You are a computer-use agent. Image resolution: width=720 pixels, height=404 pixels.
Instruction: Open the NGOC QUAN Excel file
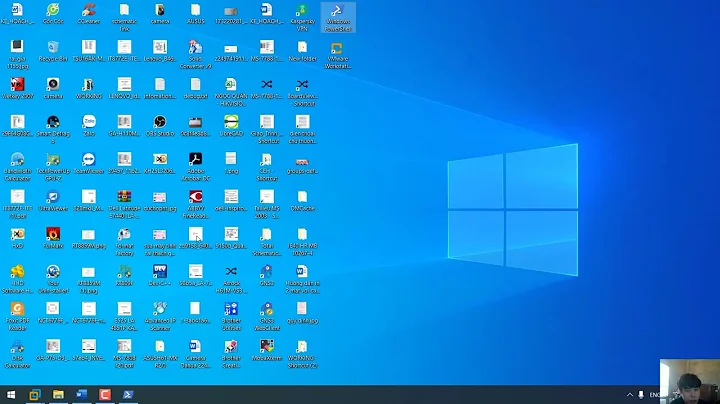231,92
